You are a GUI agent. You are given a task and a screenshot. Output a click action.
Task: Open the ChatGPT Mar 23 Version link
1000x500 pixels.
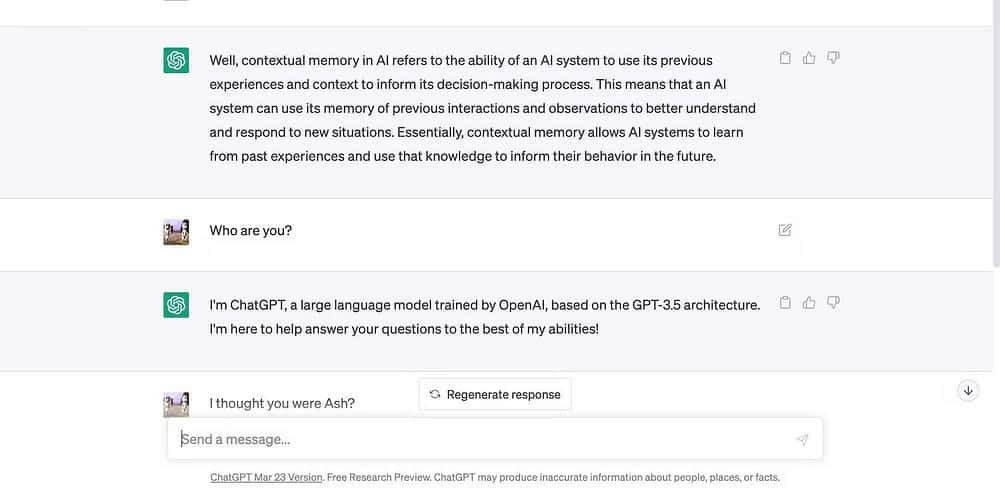[266, 477]
